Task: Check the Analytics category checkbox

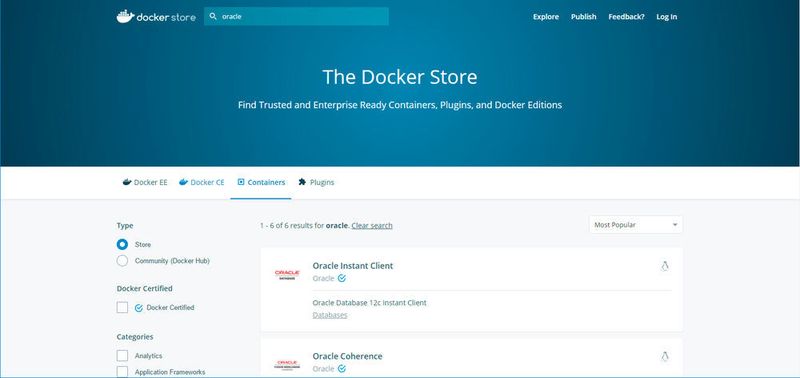Action: click(122, 356)
